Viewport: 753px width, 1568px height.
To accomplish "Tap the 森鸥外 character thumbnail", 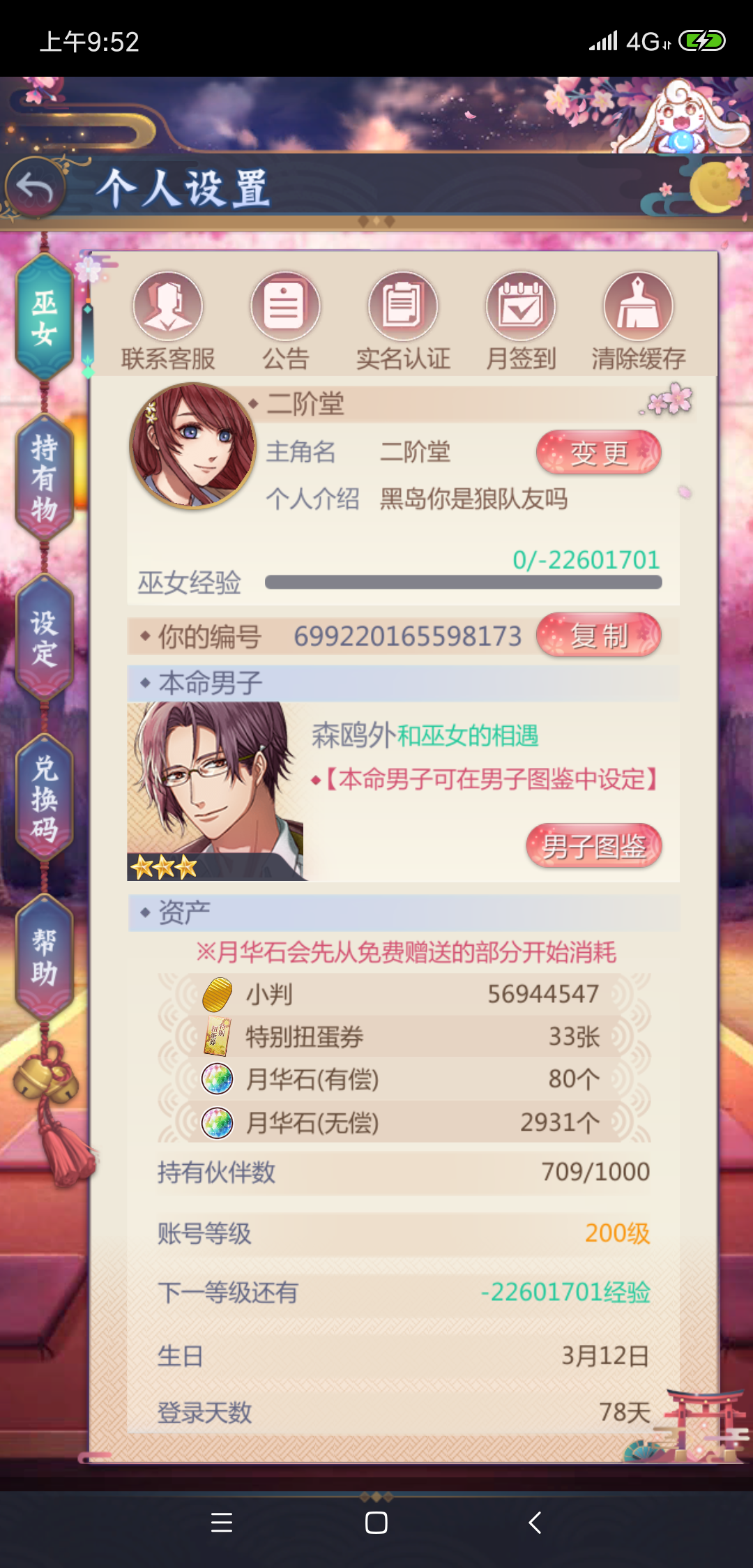I will point(216,791).
